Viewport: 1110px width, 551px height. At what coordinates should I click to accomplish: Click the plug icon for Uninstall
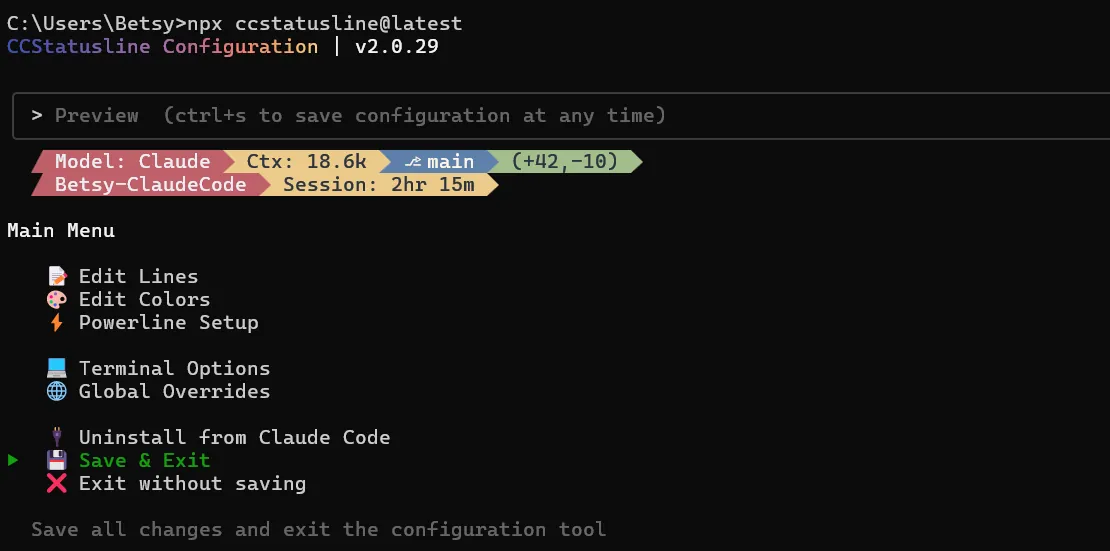pos(57,438)
